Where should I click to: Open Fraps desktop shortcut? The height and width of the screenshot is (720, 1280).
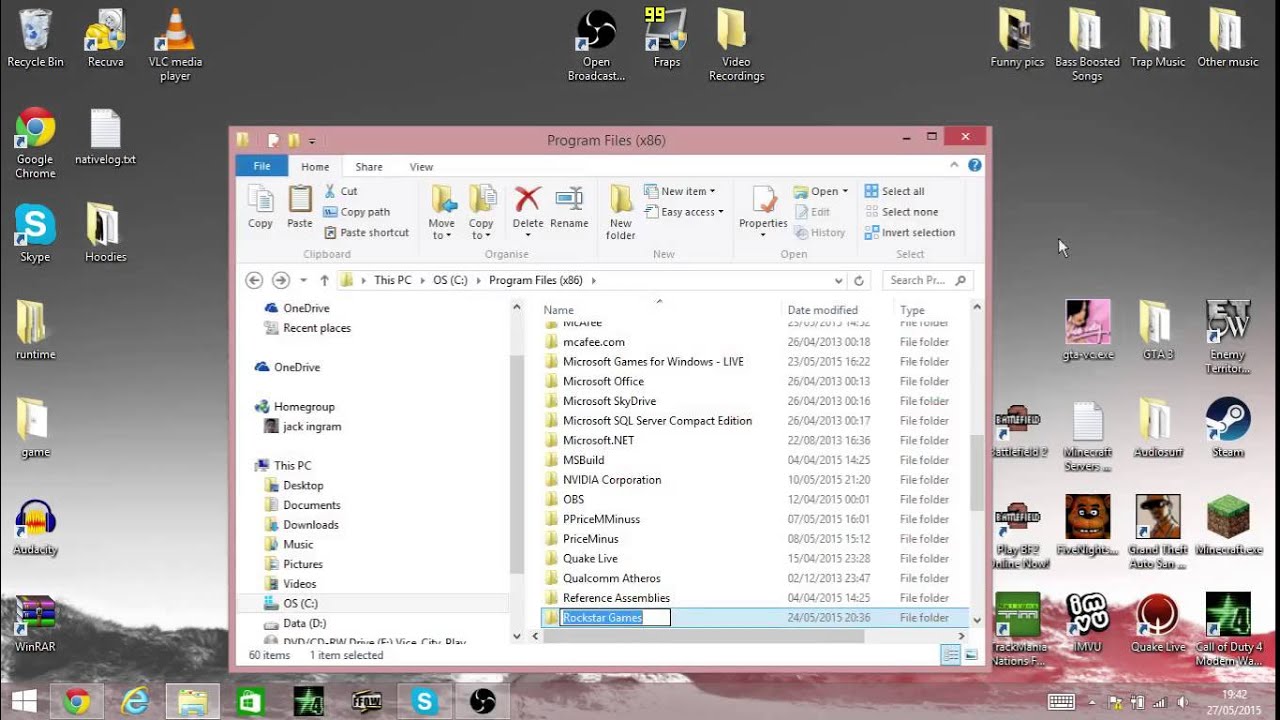(x=667, y=40)
